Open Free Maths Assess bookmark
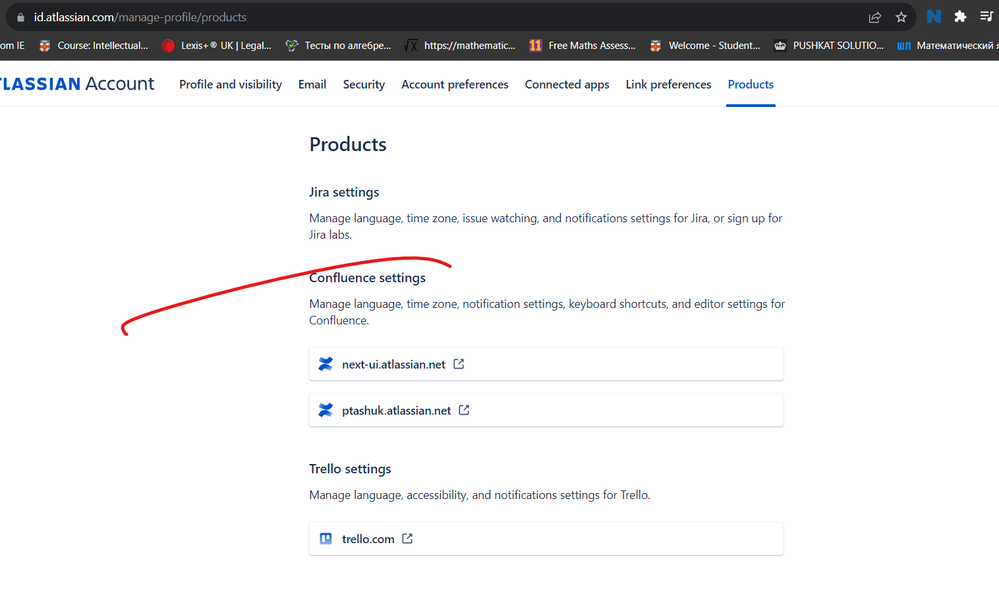This screenshot has height=600, width=999. point(582,45)
